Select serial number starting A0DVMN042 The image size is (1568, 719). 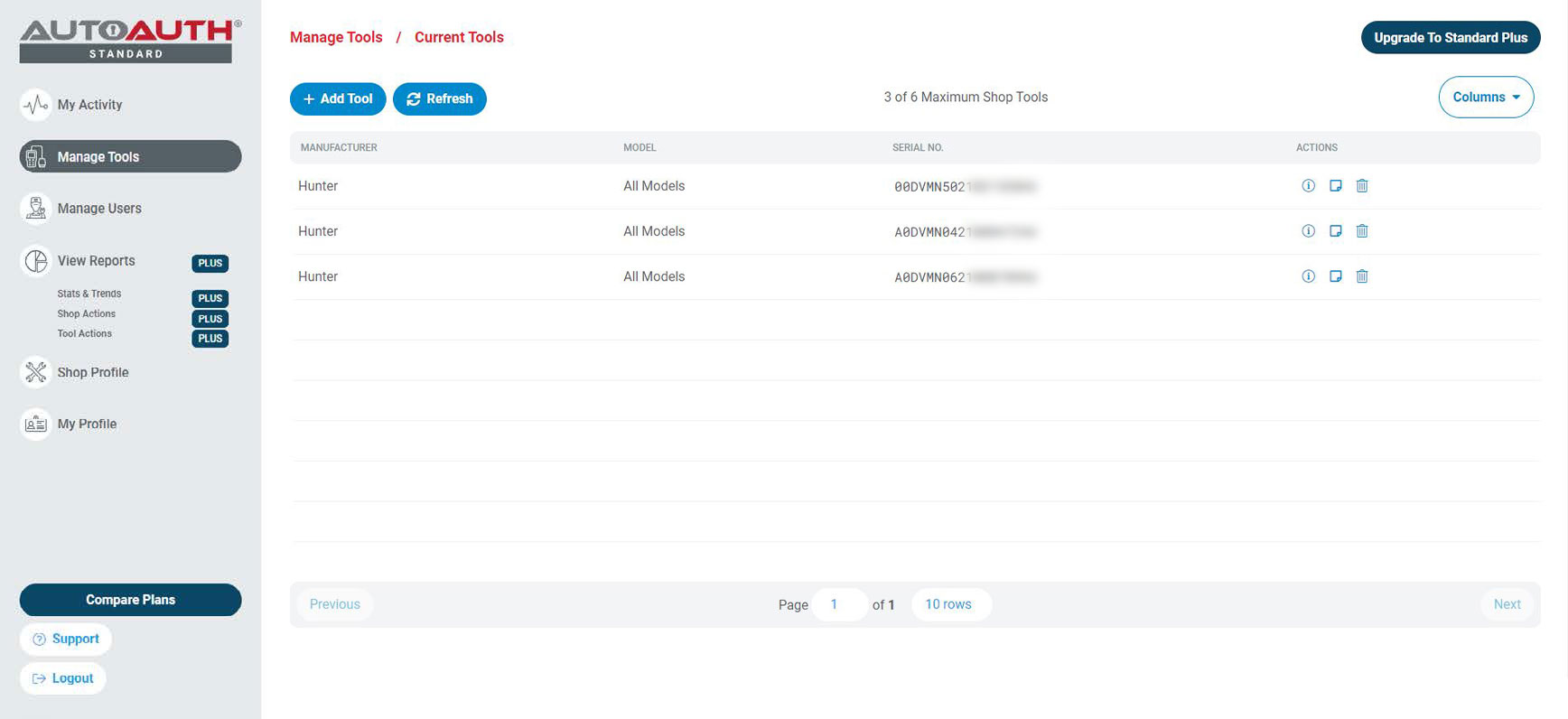(x=966, y=232)
